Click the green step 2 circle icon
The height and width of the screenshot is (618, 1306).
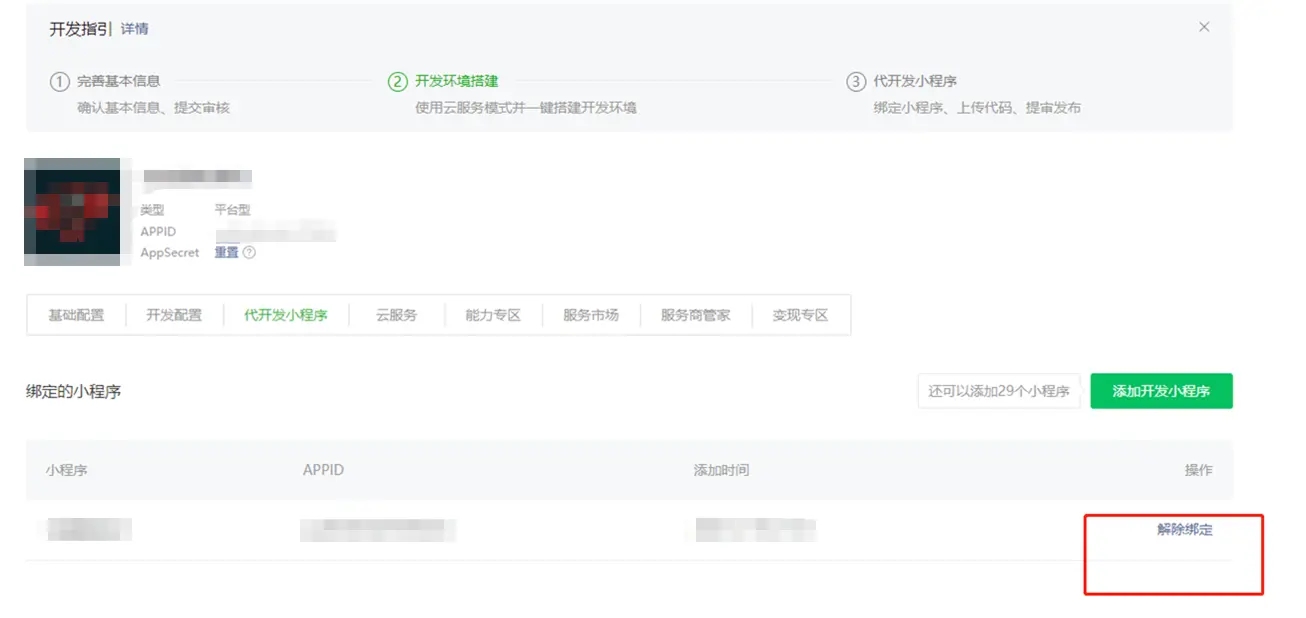pos(398,82)
